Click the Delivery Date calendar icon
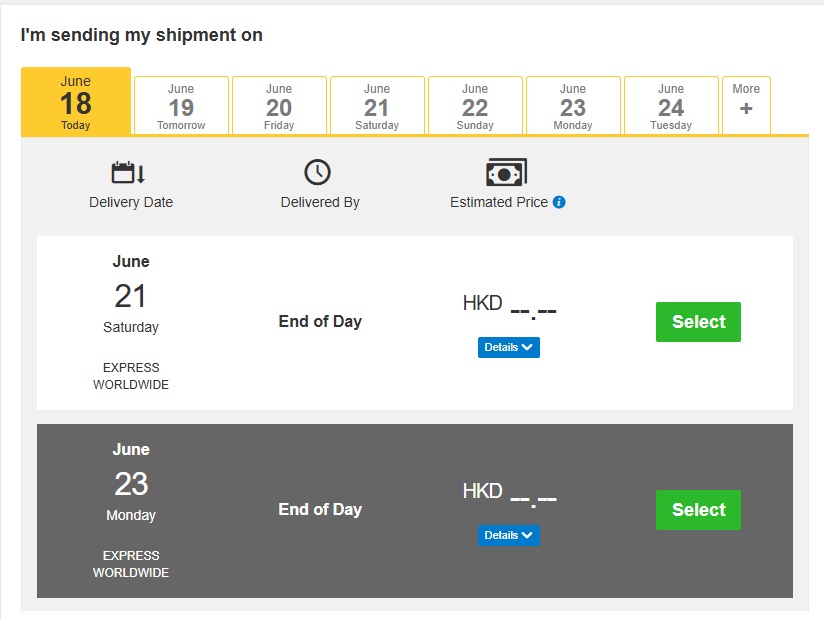The height and width of the screenshot is (619, 824). tap(128, 172)
